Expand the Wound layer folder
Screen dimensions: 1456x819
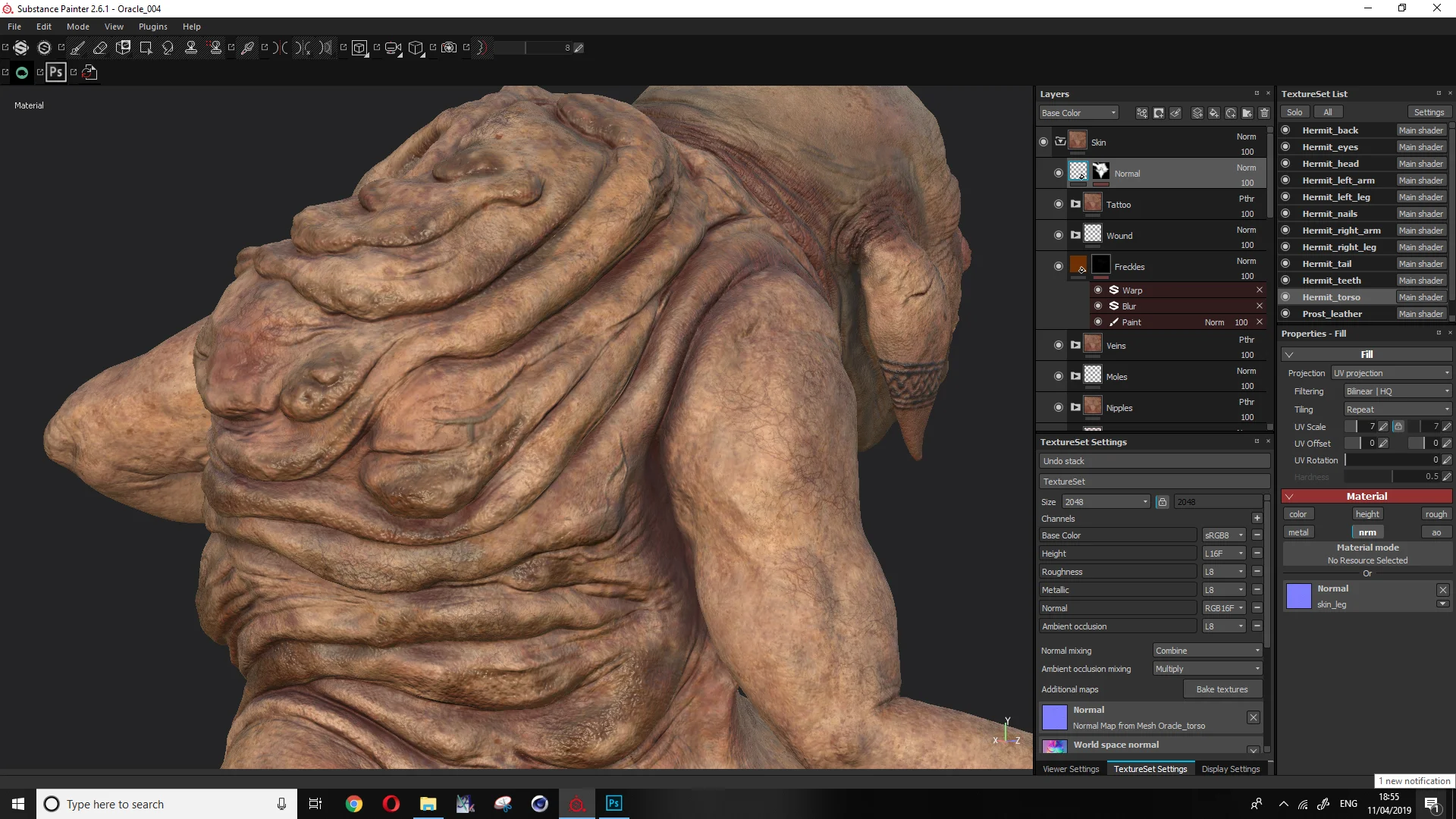tap(1075, 235)
